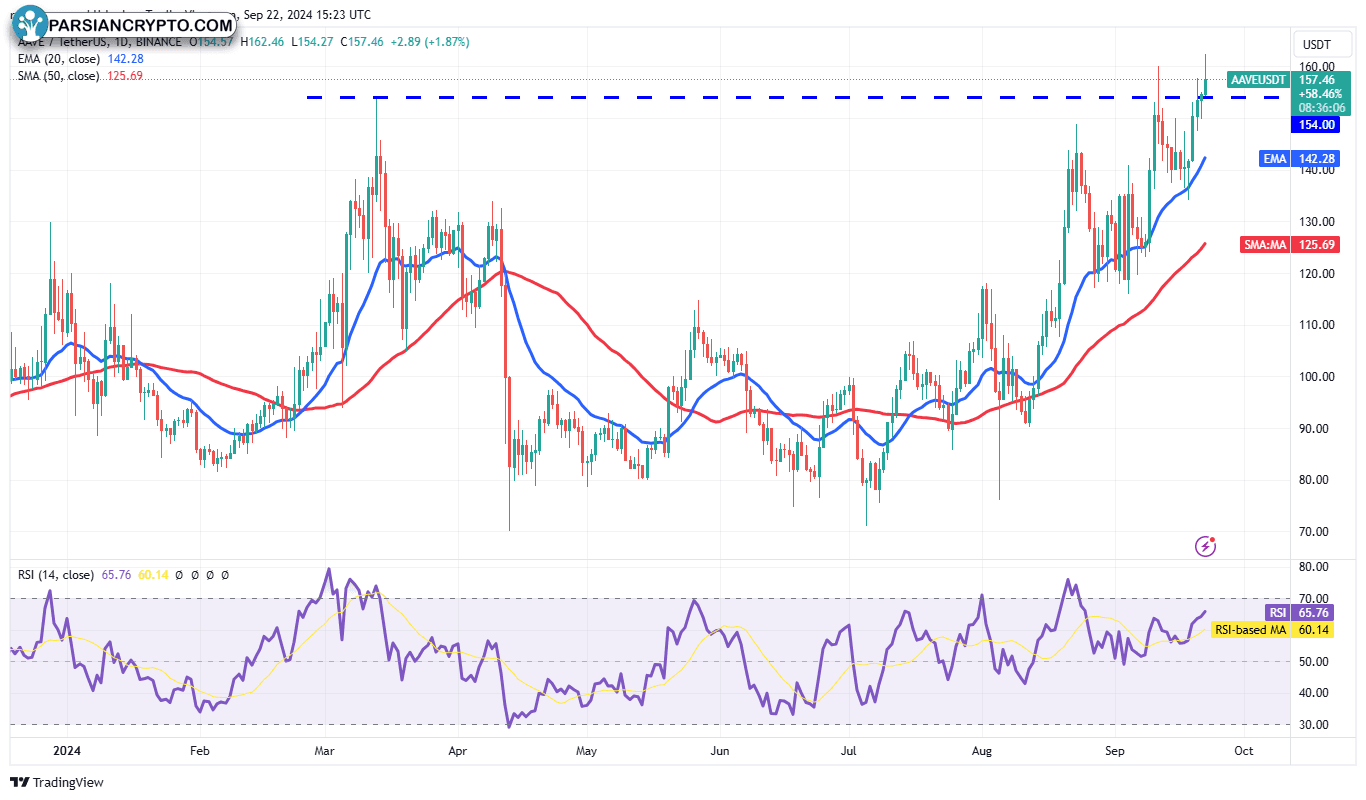Click the +58.46% change badge
Screen dimensions: 1366x800
(1322, 93)
